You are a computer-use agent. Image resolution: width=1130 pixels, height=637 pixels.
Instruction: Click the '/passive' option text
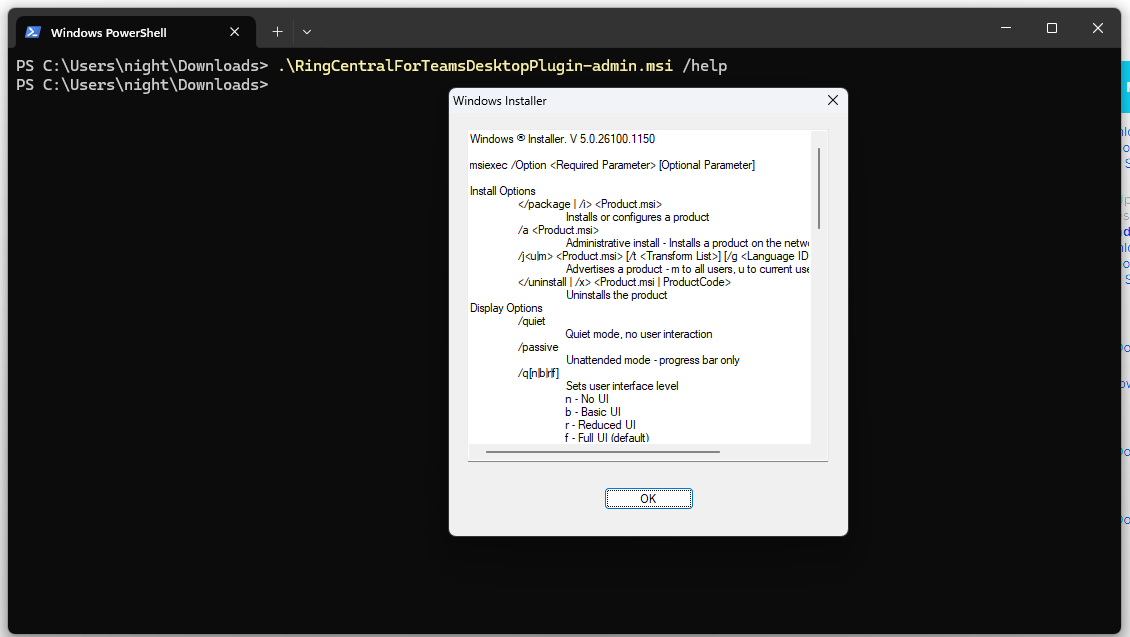point(538,347)
